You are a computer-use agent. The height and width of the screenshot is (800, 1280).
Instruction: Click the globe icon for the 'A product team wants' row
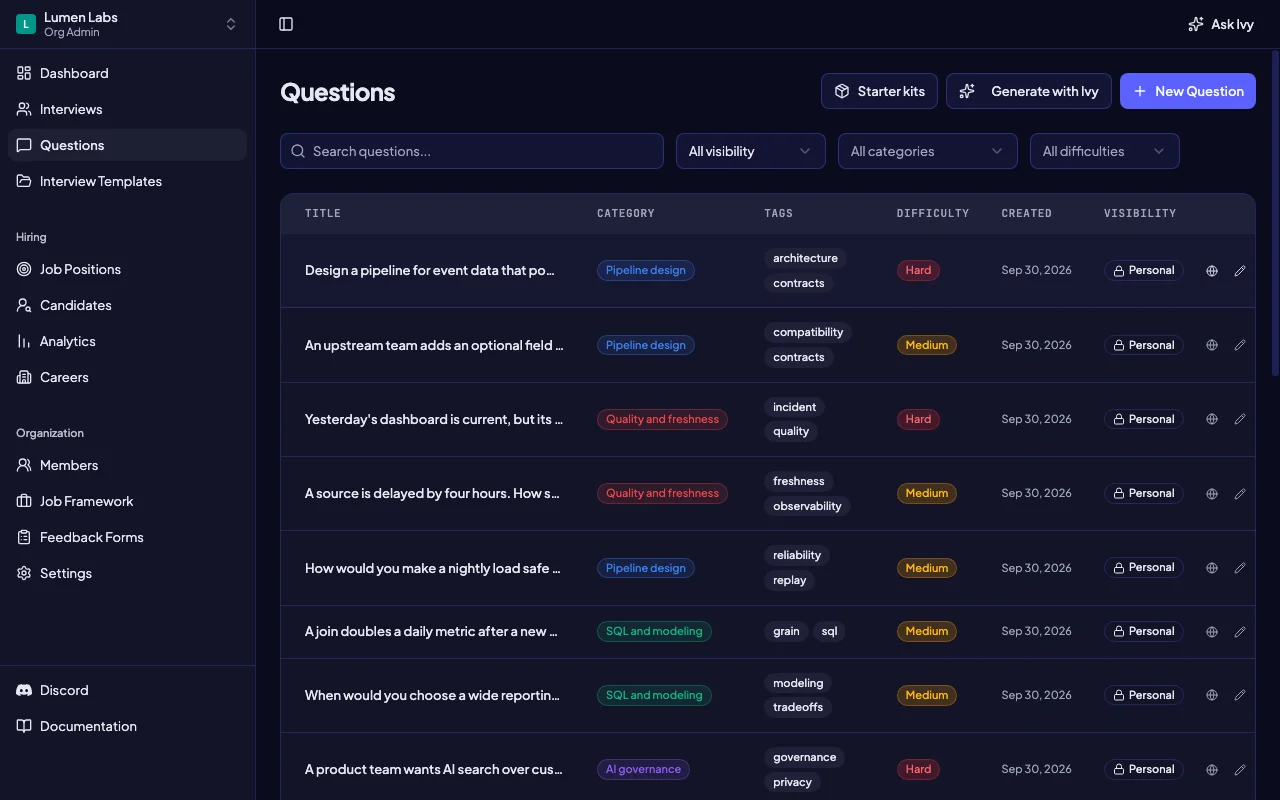pos(1212,769)
